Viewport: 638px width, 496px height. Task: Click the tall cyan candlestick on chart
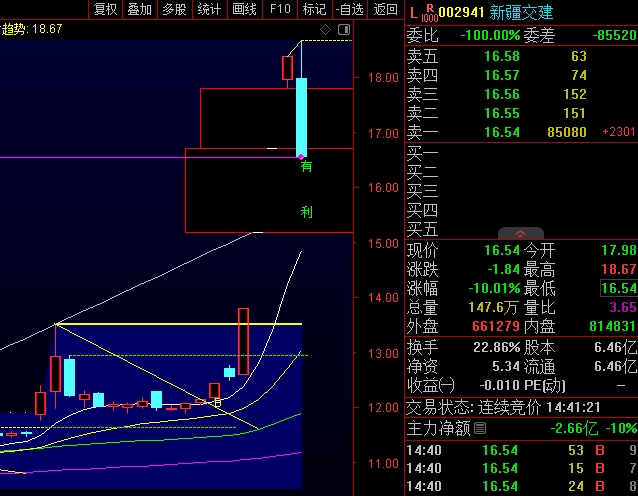[x=302, y=117]
